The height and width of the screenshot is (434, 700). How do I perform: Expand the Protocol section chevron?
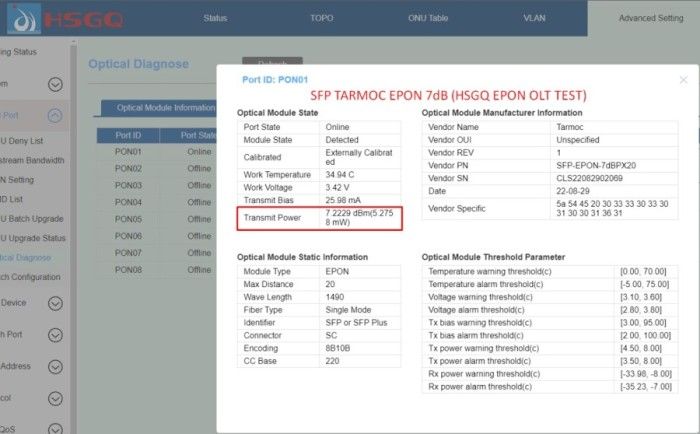coord(56,397)
